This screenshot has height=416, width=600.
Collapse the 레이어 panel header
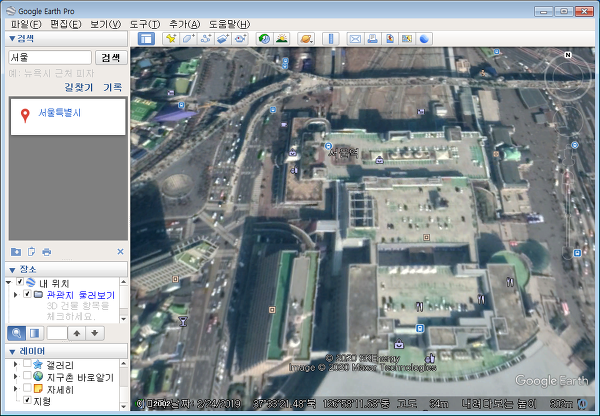(67, 351)
